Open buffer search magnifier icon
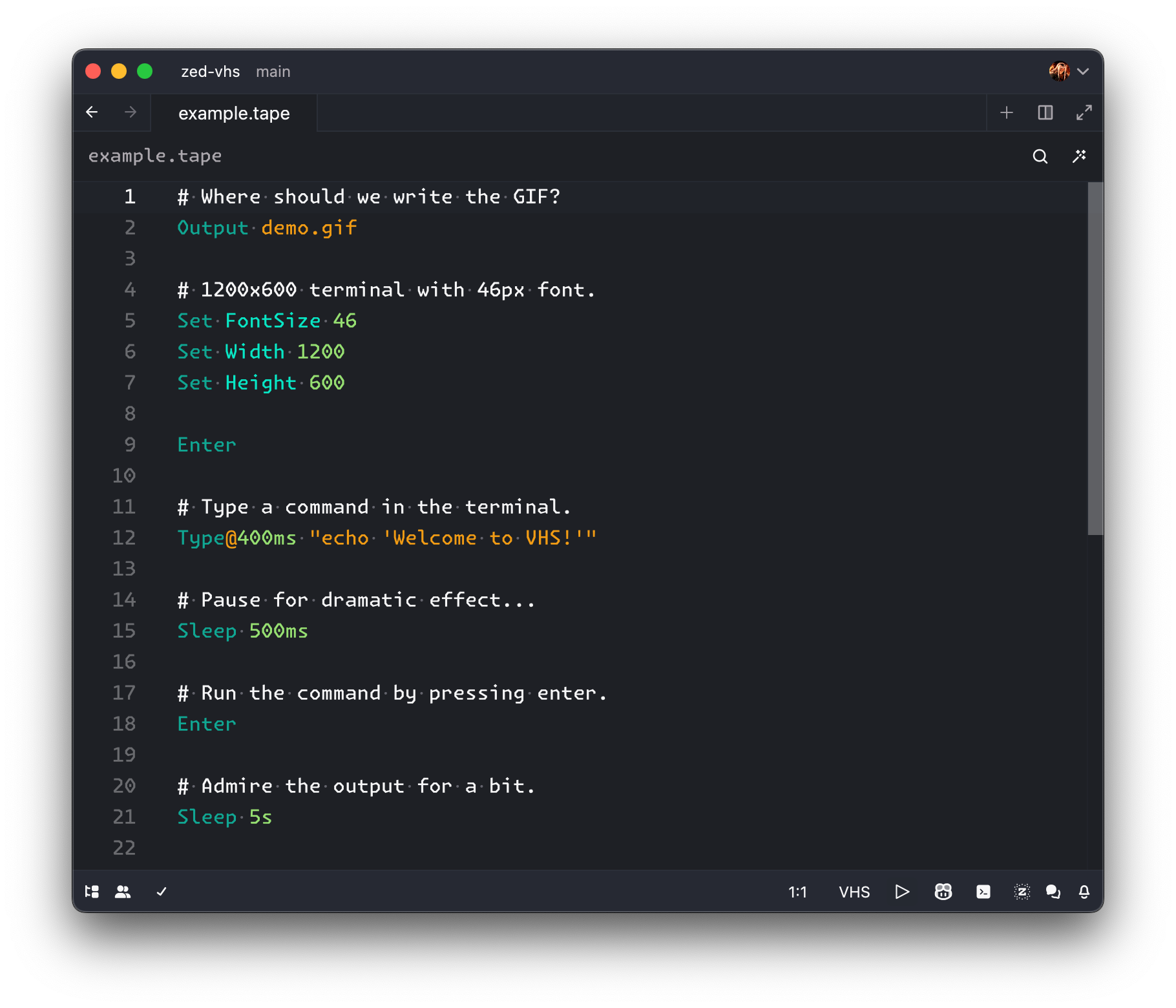This screenshot has height=1008, width=1176. coord(1040,156)
